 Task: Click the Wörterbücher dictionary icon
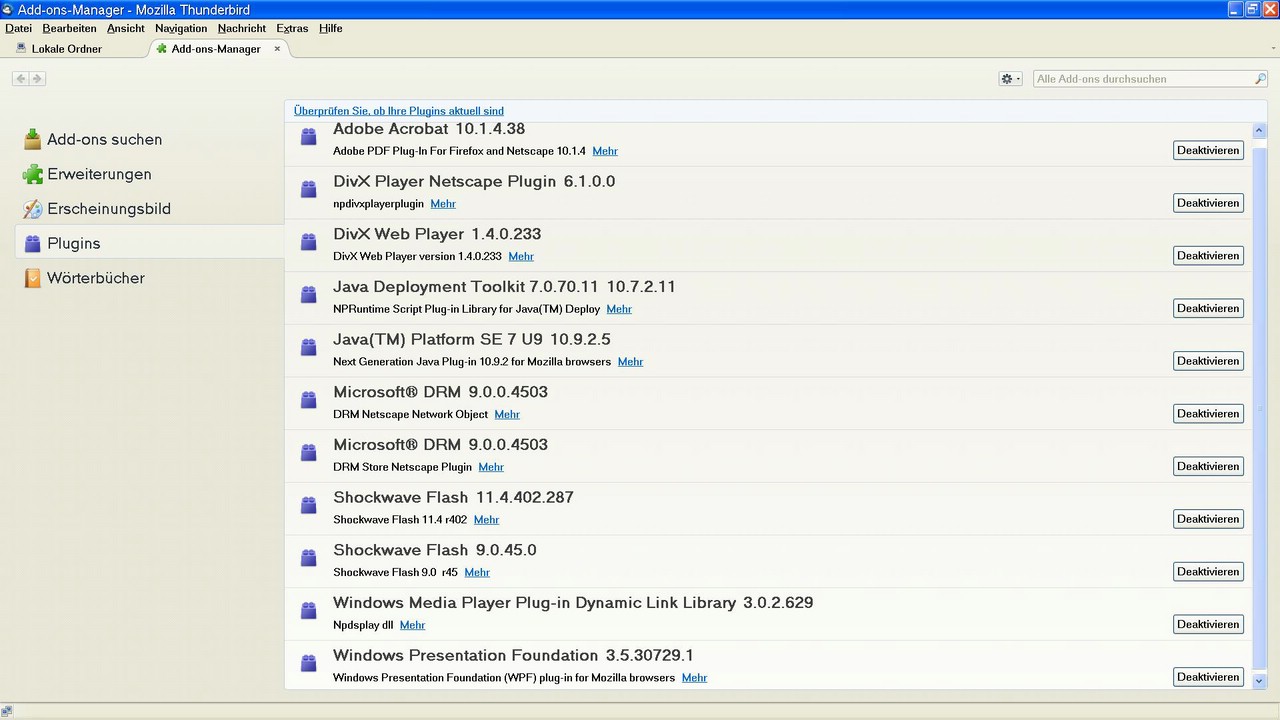(x=32, y=278)
